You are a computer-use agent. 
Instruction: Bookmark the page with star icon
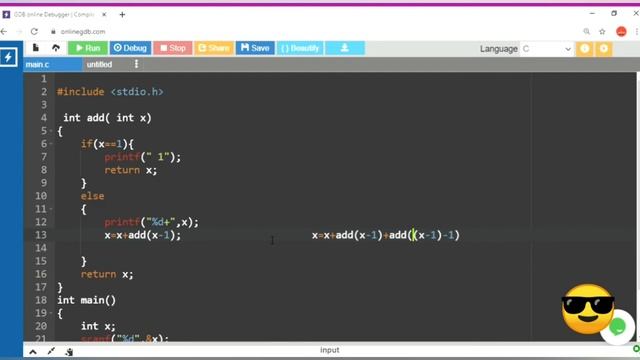[x=602, y=31]
